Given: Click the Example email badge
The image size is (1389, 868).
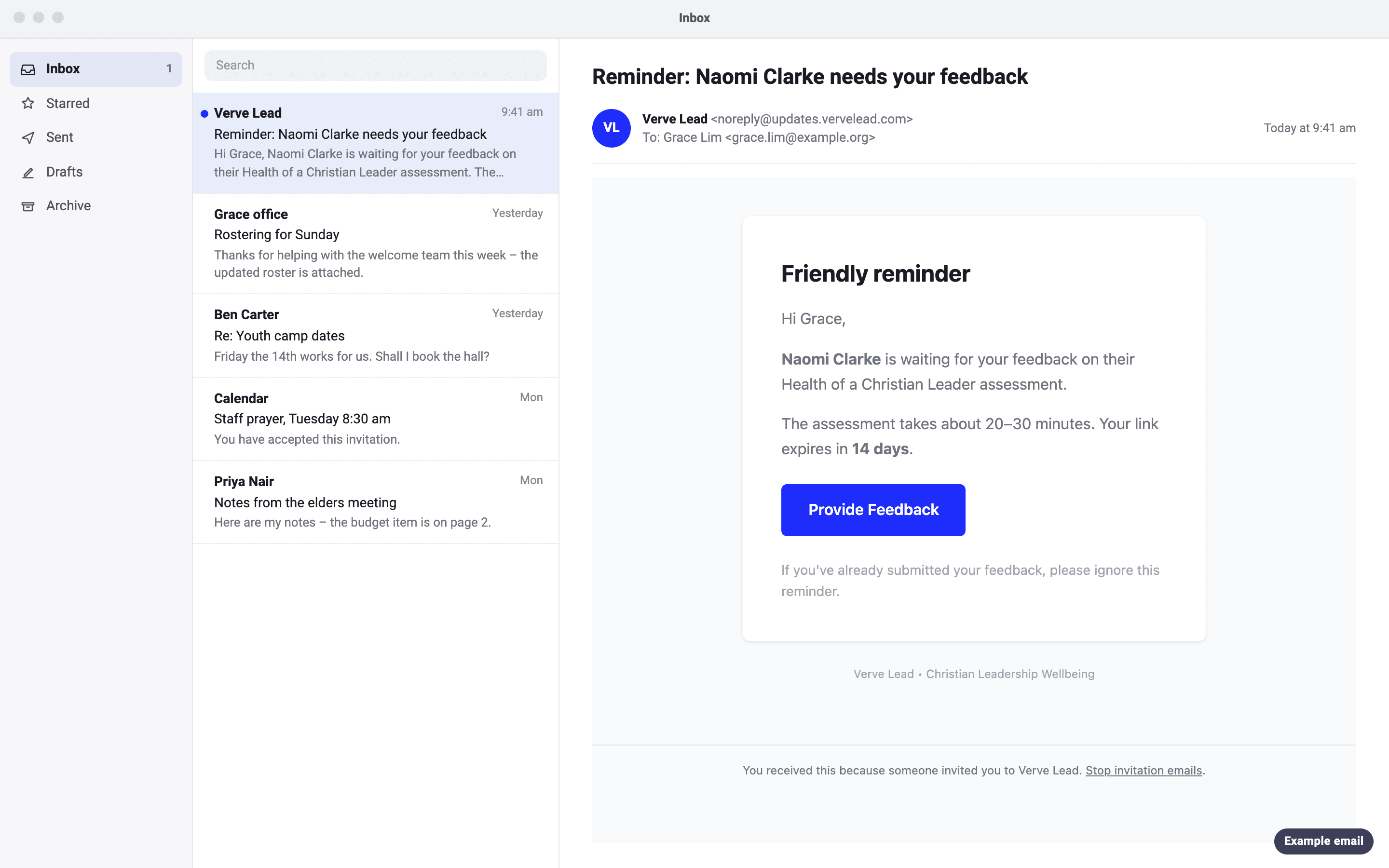Looking at the screenshot, I should pos(1323,841).
